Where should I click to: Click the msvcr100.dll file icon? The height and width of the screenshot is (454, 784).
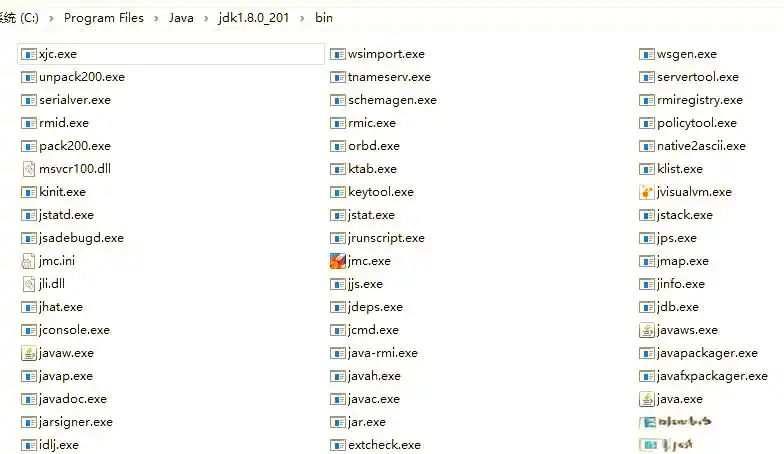coord(29,169)
